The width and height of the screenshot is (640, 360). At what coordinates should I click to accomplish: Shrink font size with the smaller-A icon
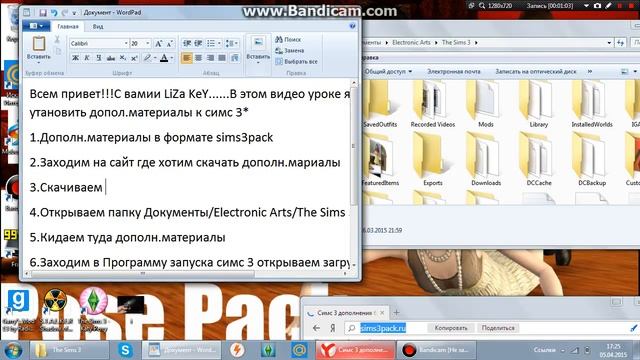point(170,43)
